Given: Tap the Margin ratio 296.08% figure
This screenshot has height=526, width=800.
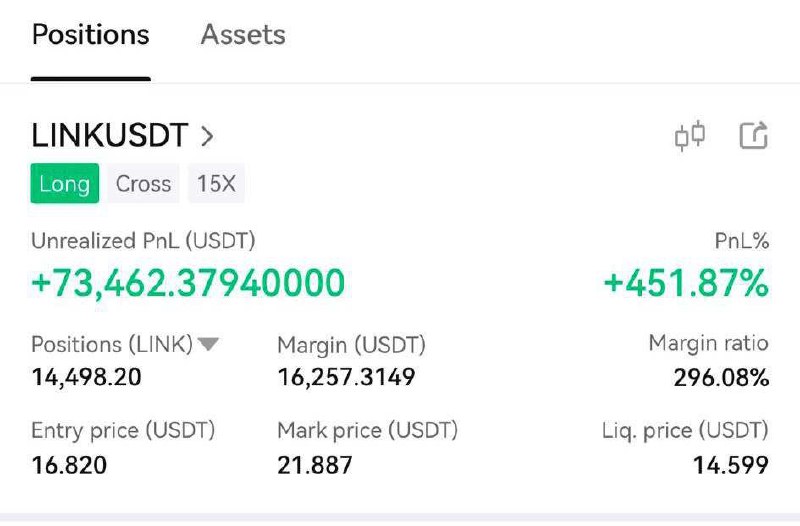Looking at the screenshot, I should coord(721,378).
